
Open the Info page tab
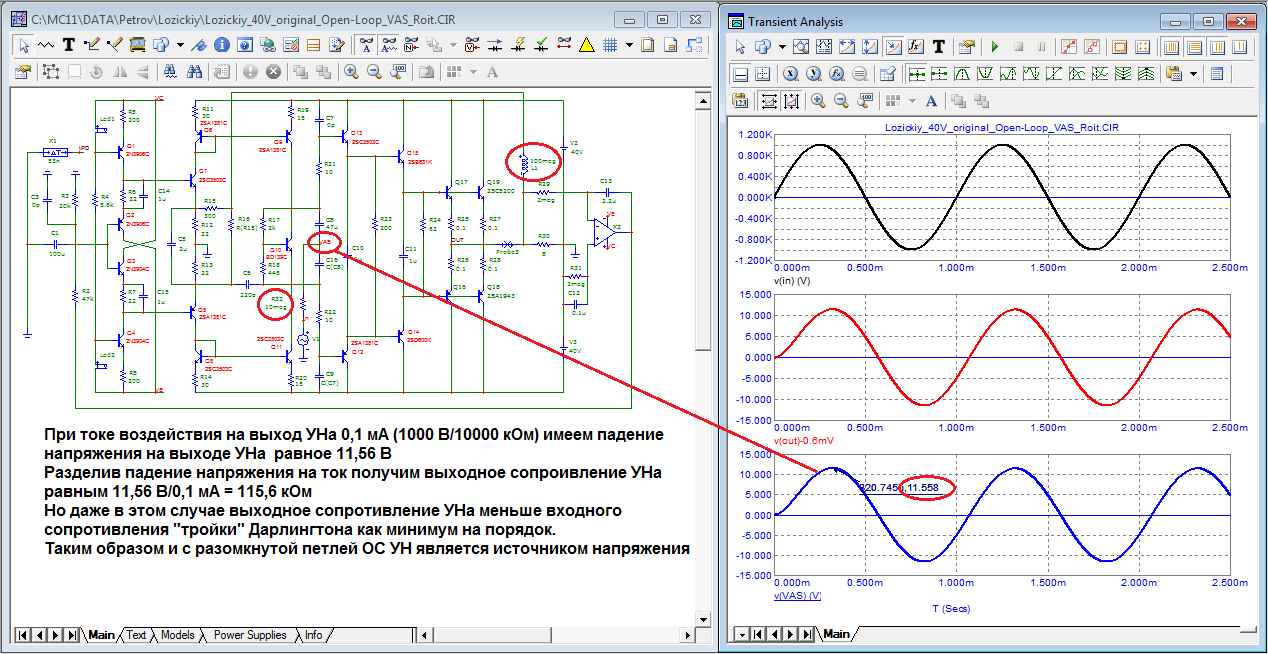pyautogui.click(x=314, y=635)
